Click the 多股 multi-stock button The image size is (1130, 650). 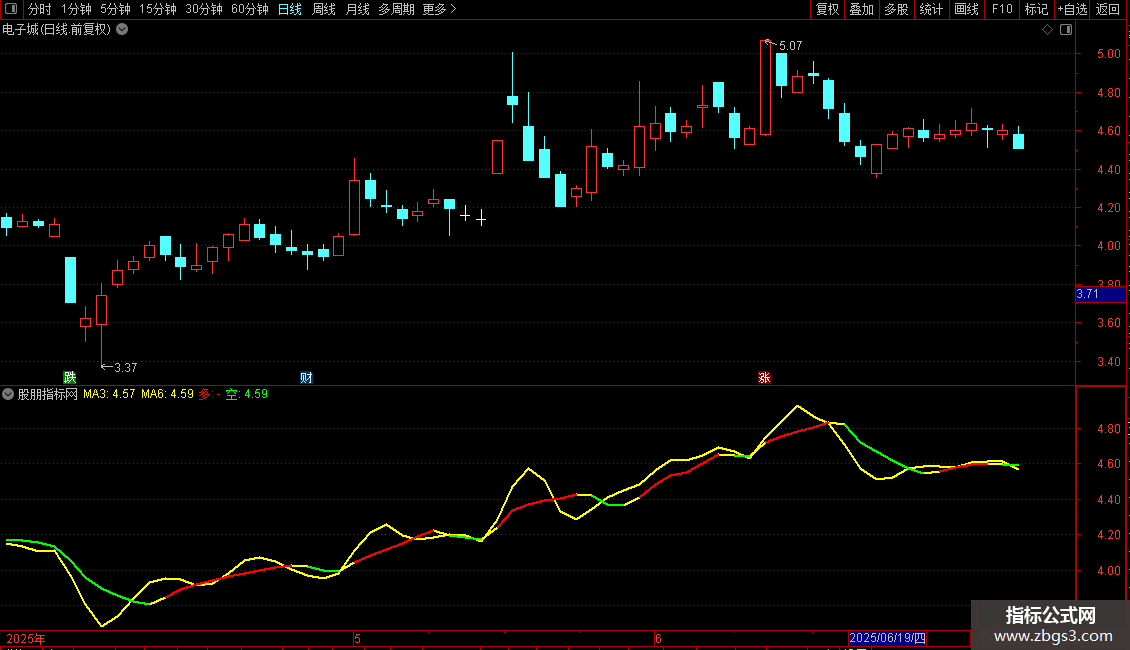pyautogui.click(x=896, y=9)
